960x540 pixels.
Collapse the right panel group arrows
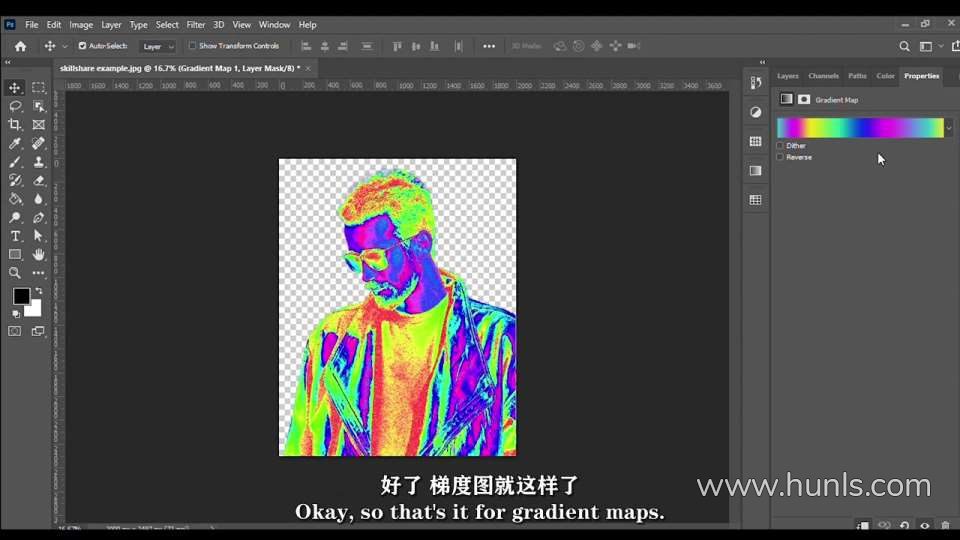coord(762,62)
